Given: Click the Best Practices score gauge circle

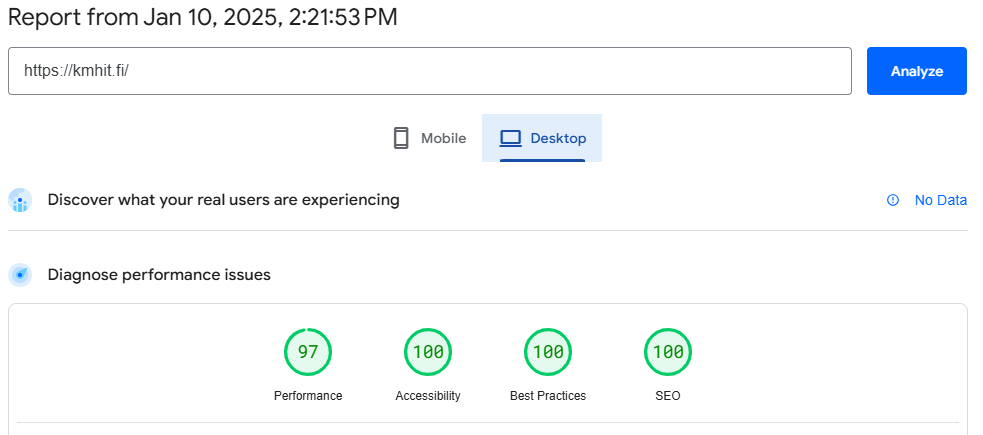Looking at the screenshot, I should pos(548,352).
